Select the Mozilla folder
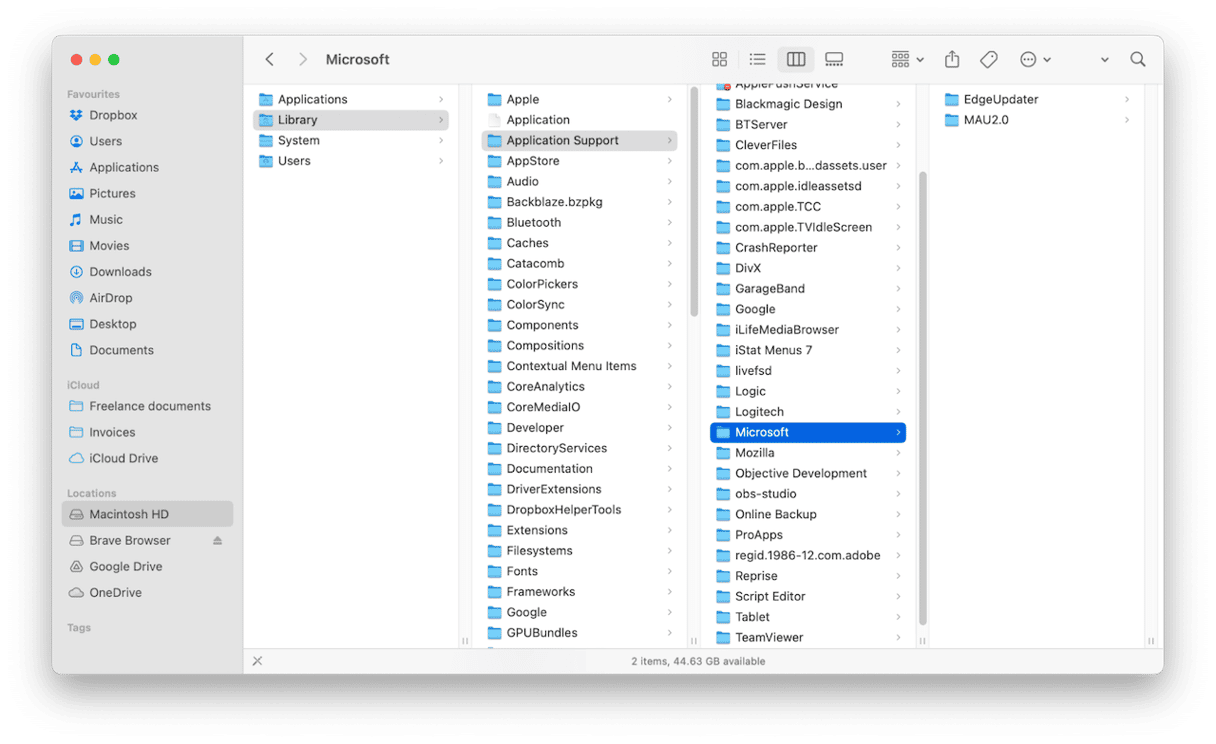The image size is (1216, 744). [808, 453]
